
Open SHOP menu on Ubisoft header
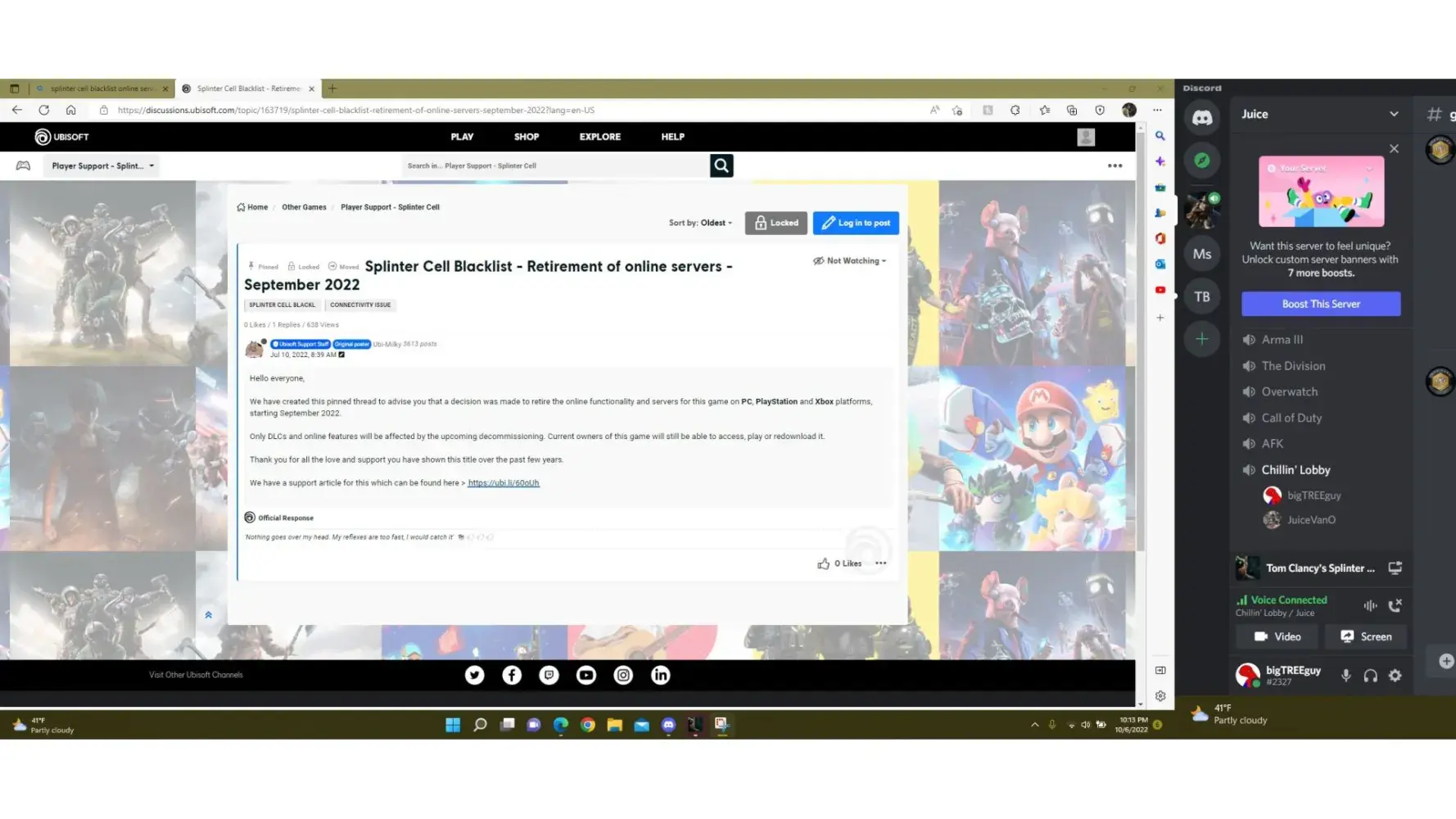click(527, 137)
